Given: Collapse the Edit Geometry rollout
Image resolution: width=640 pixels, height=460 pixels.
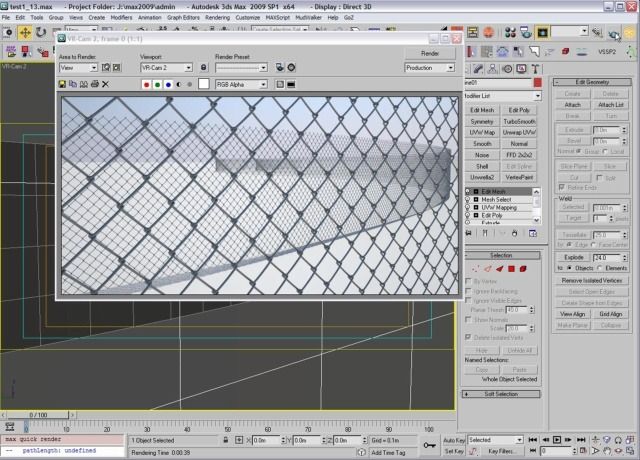Looking at the screenshot, I should click(x=591, y=82).
